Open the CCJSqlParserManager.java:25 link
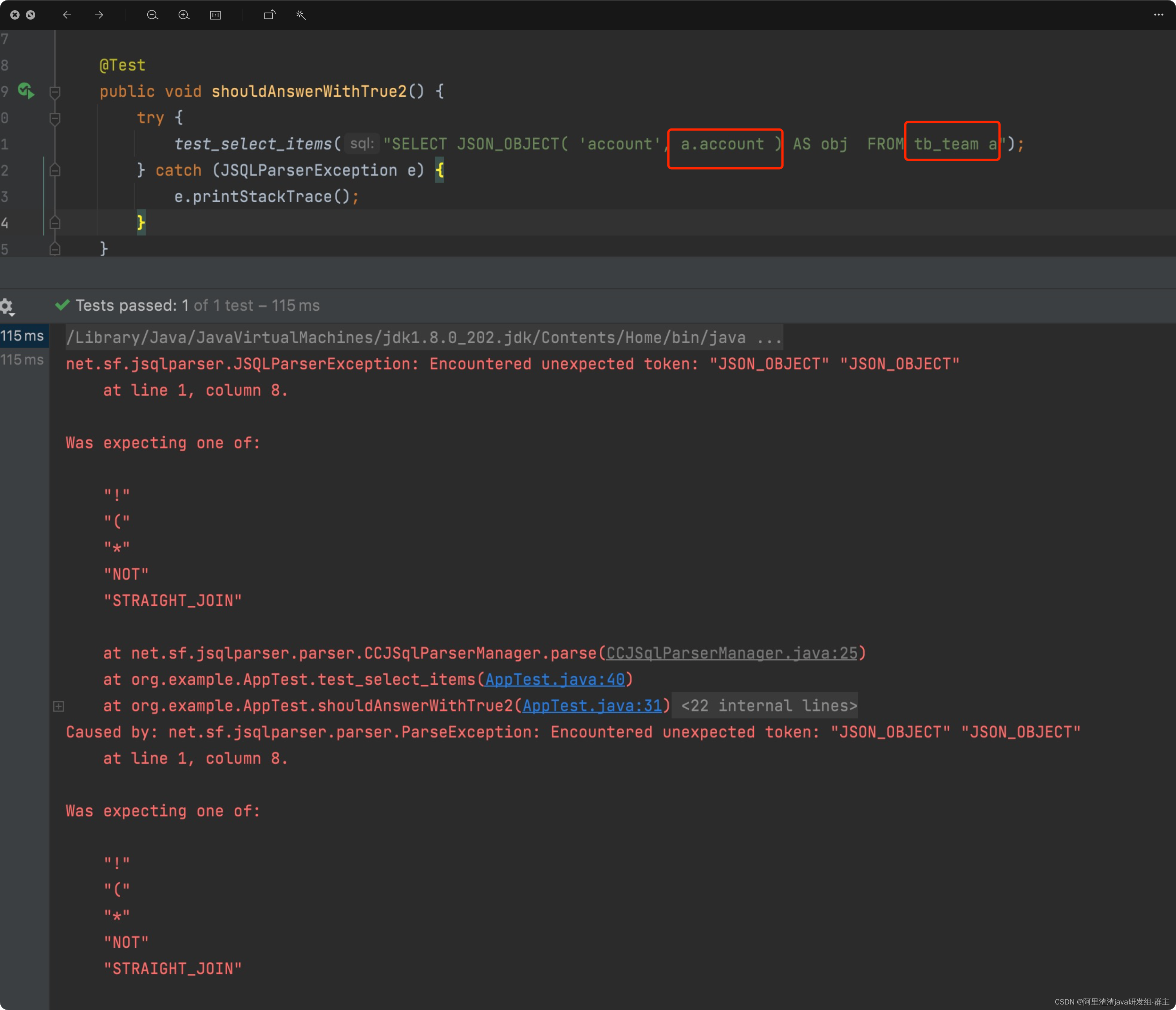Viewport: 1176px width, 1010px height. coord(732,653)
